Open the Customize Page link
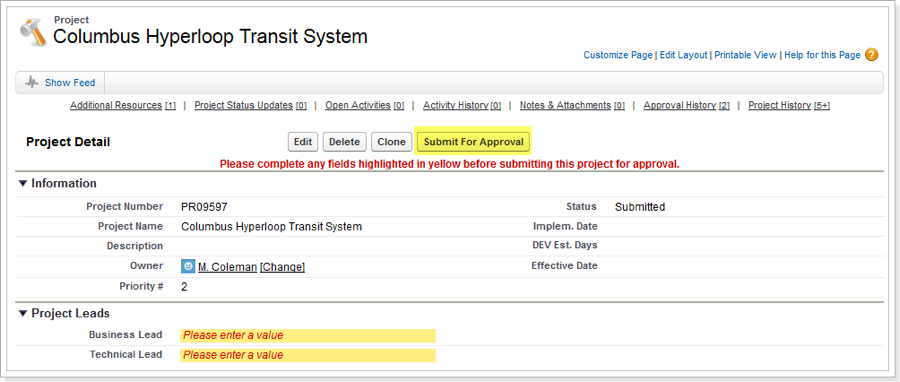The height and width of the screenshot is (382, 900). (618, 55)
